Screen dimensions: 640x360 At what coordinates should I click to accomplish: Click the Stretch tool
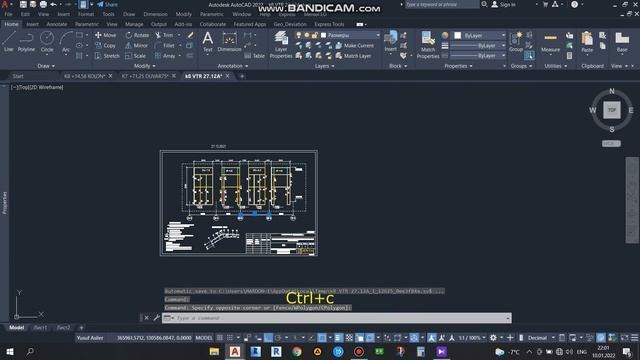click(107, 56)
